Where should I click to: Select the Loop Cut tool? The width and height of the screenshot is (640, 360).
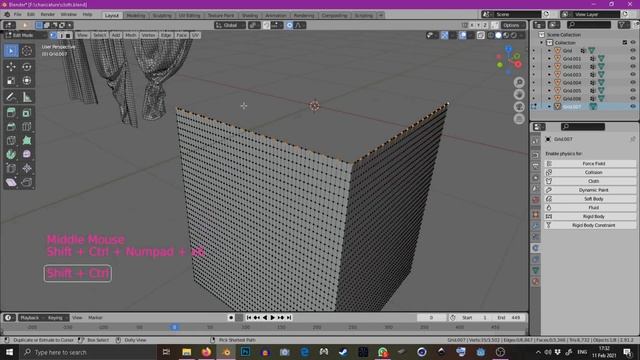[27, 127]
